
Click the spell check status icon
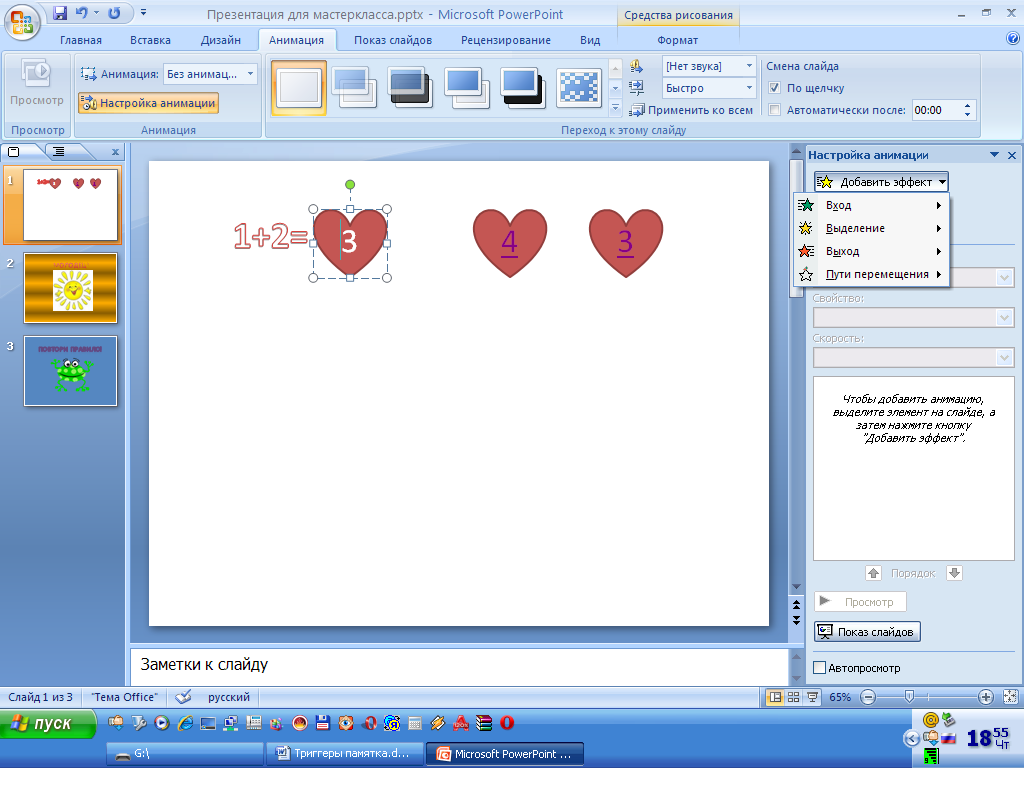pyautogui.click(x=184, y=697)
